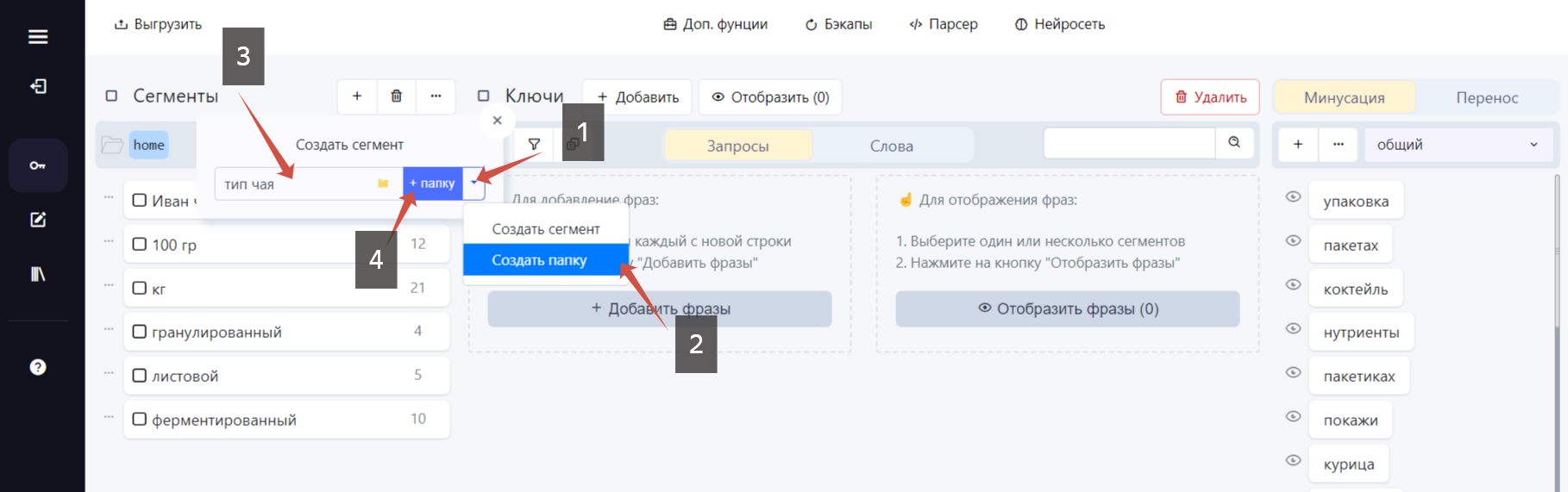1568x492 pixels.
Task: Toggle the eye icon beside пакетах
Action: (1293, 240)
